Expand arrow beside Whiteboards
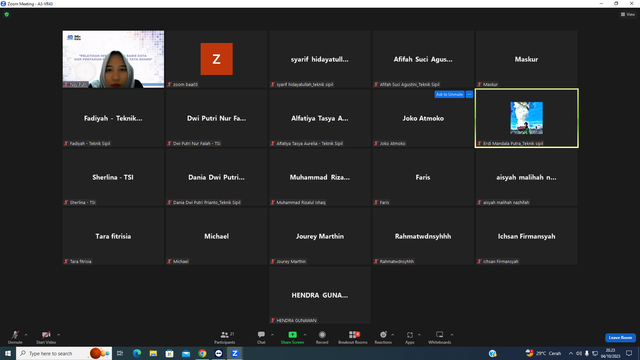 pyautogui.click(x=452, y=335)
